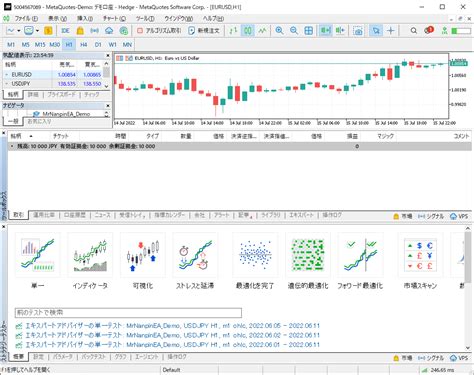
Task: Open the chart type dropdown arrow
Action: pyautogui.click(x=19, y=31)
